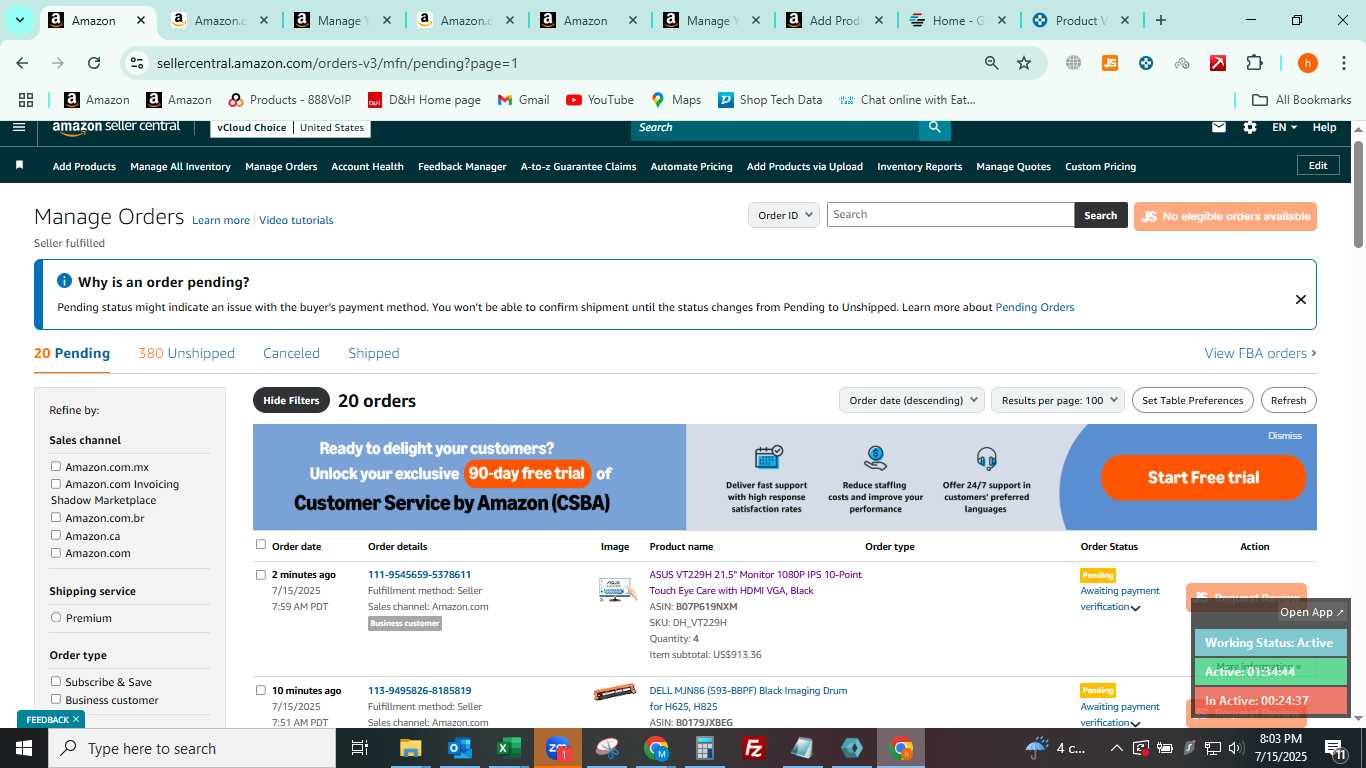
Task: Open Automate Pricing in the nav bar
Action: 691,166
